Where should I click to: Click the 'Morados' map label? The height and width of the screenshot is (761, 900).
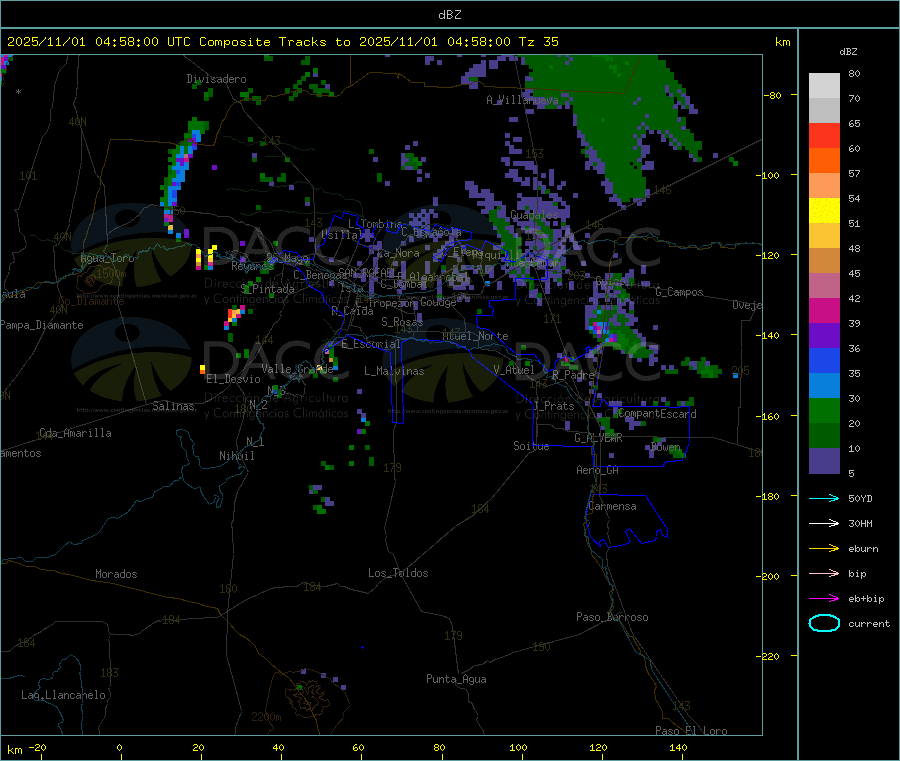pos(116,574)
